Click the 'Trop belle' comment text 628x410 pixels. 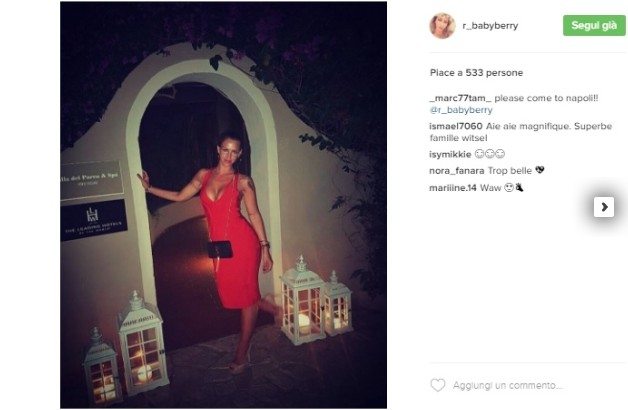click(510, 171)
